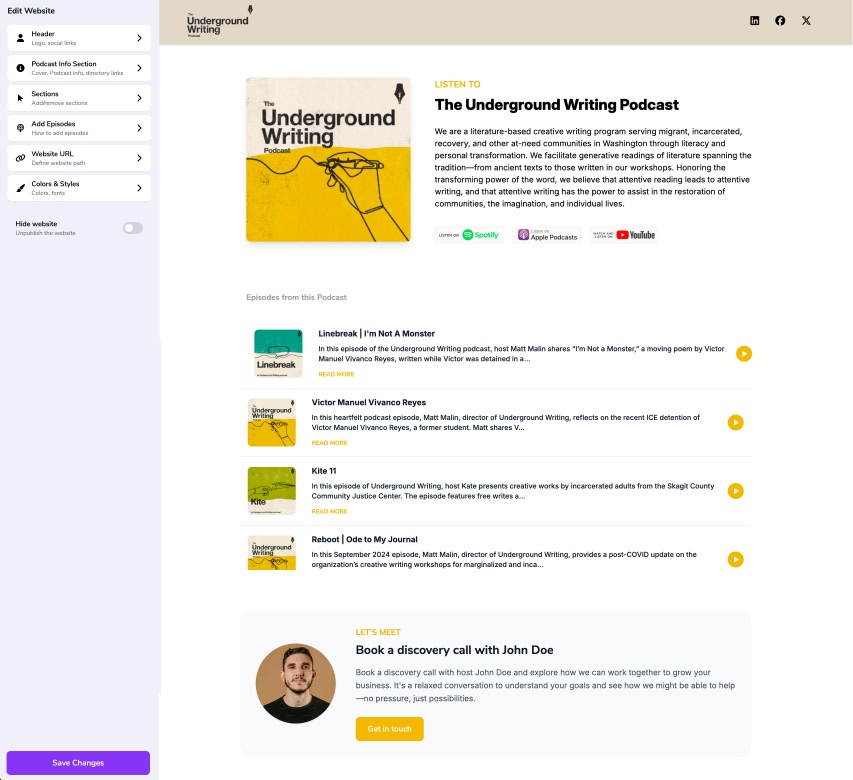Click the LISTEN TO label

click(458, 84)
